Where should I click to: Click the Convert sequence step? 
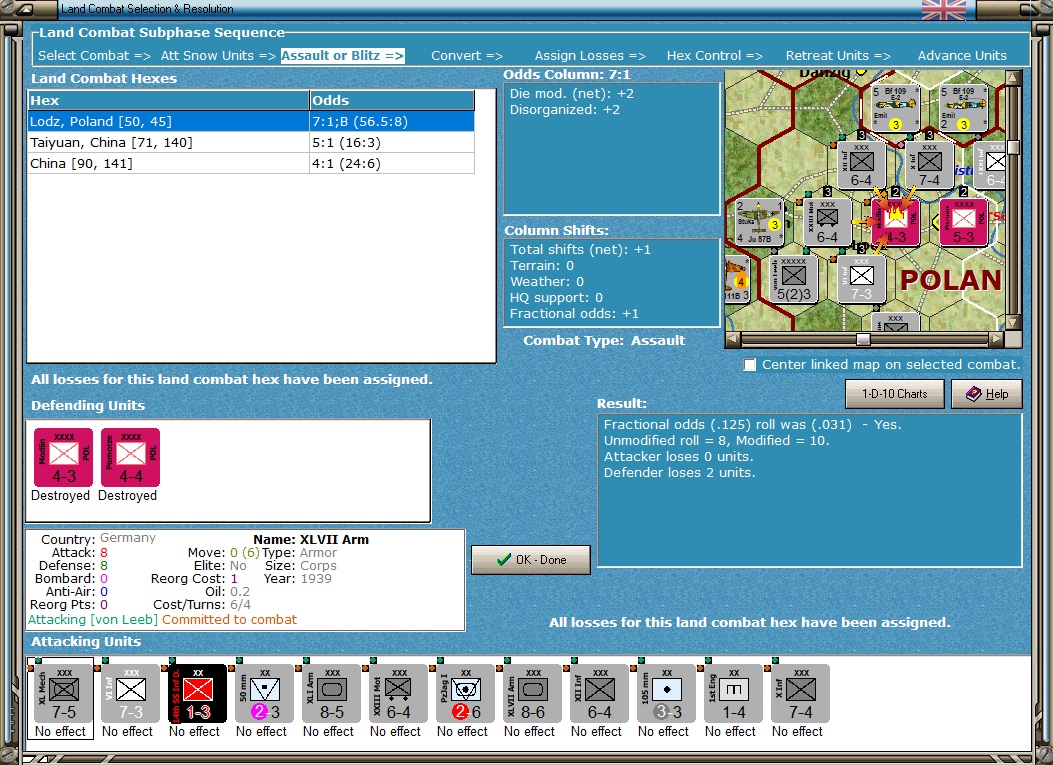[x=467, y=56]
